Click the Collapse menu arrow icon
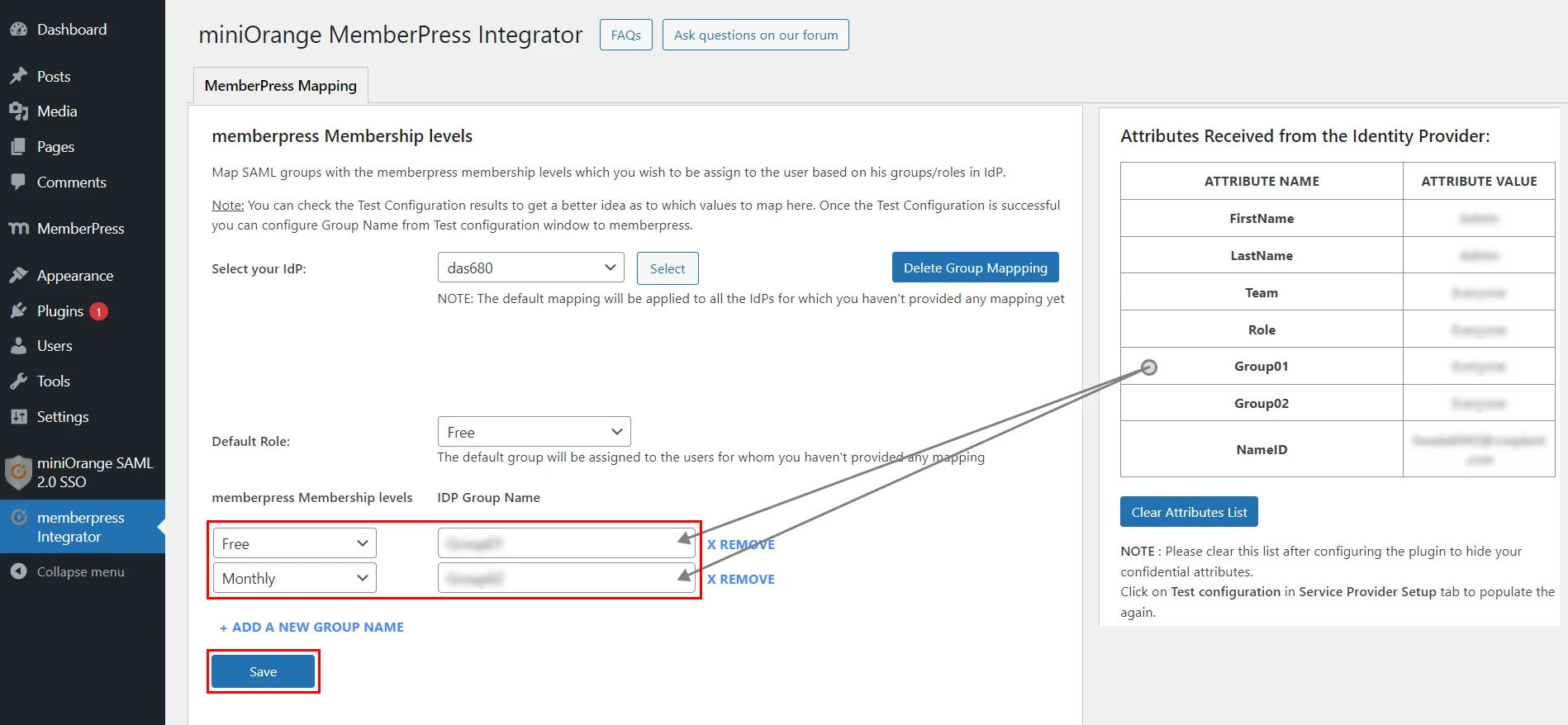This screenshot has height=725, width=1568. point(18,571)
